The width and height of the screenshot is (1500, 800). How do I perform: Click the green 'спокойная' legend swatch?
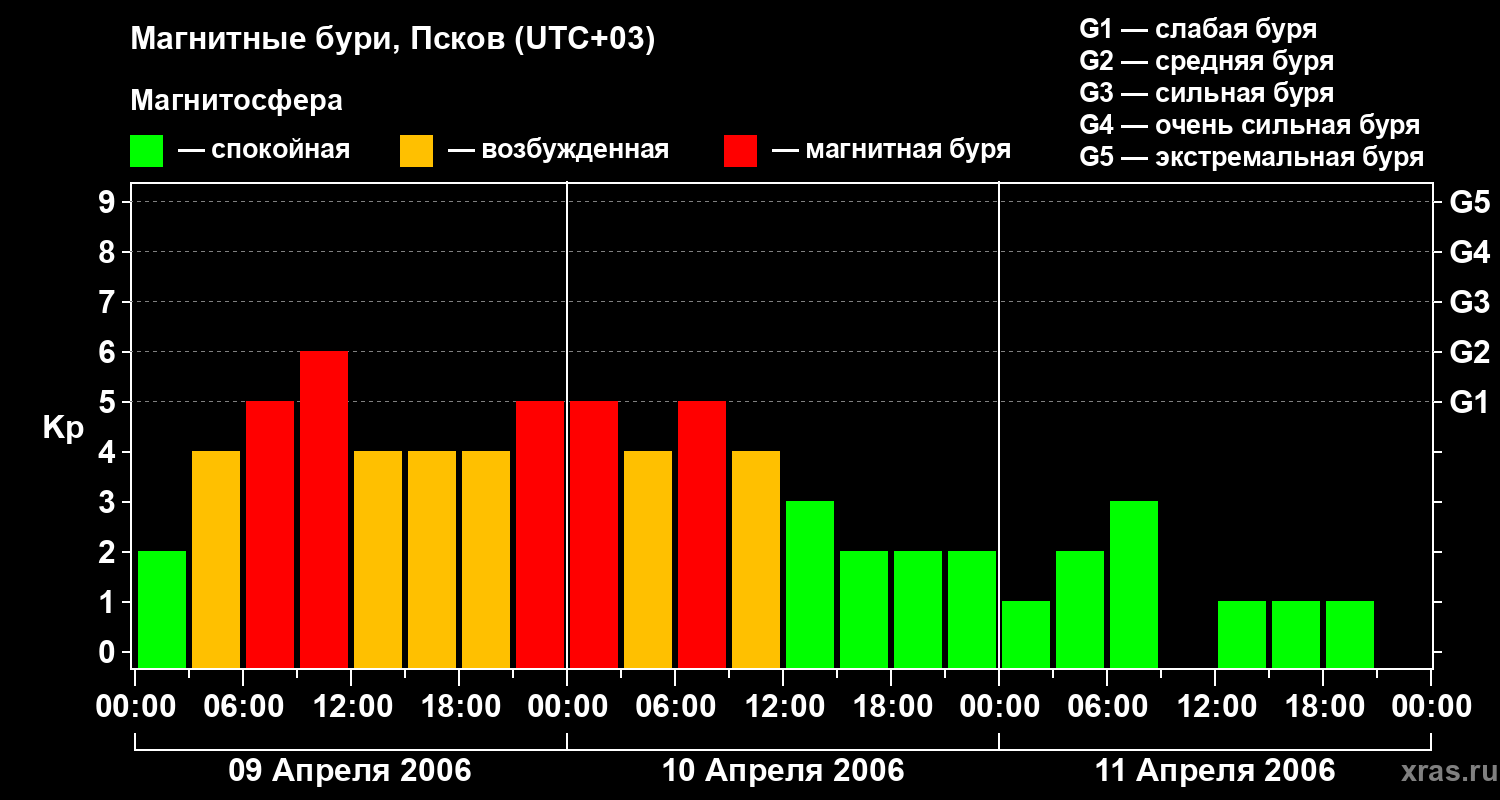pos(146,151)
